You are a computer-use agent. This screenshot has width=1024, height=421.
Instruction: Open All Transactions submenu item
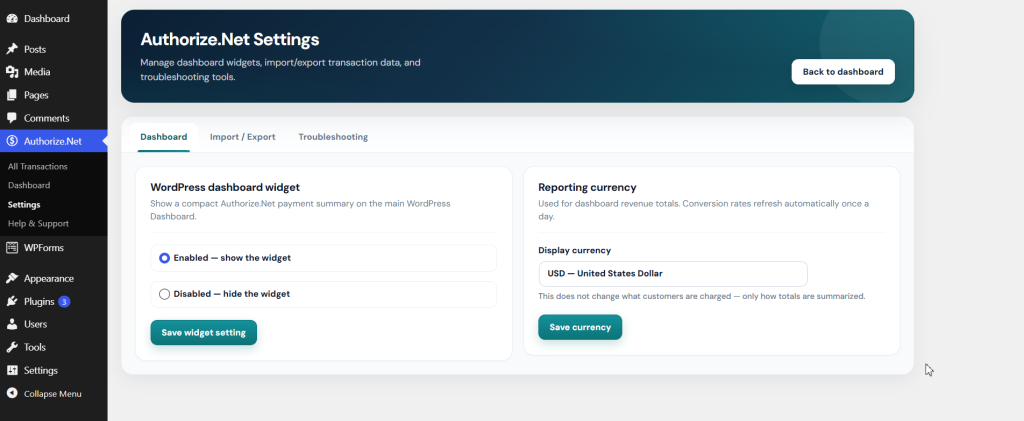click(38, 166)
